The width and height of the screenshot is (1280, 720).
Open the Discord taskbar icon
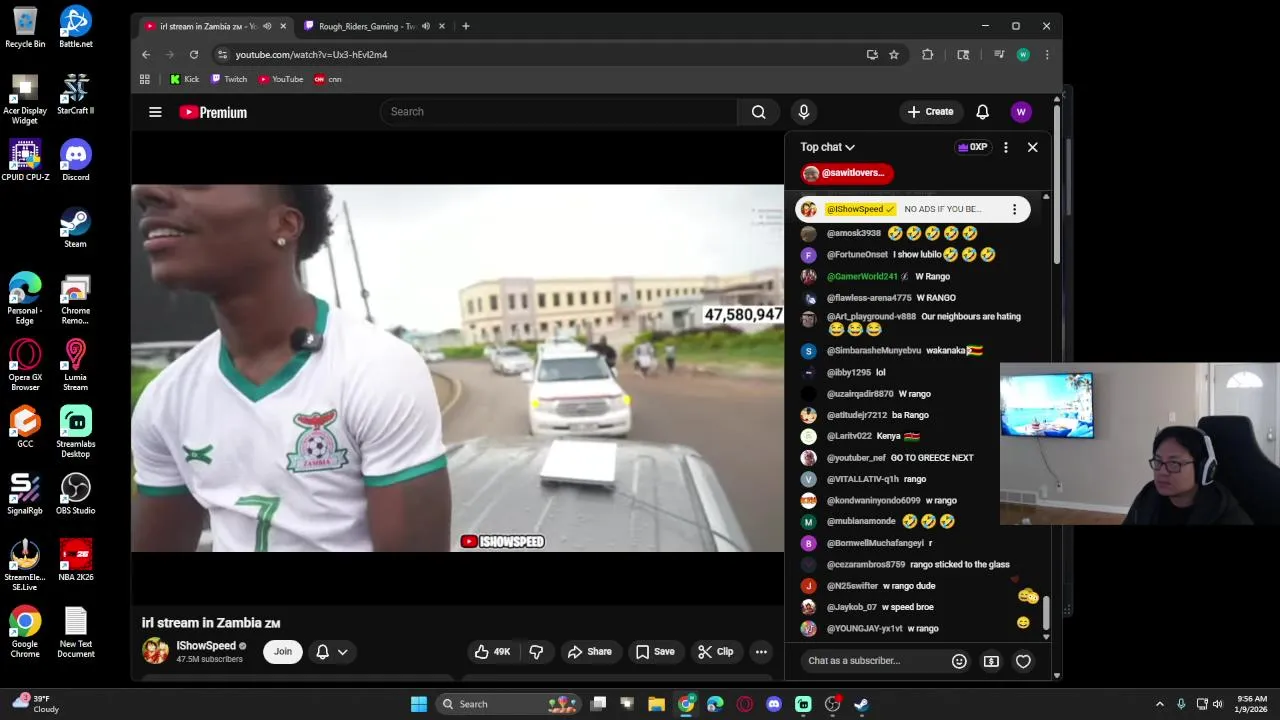[773, 704]
